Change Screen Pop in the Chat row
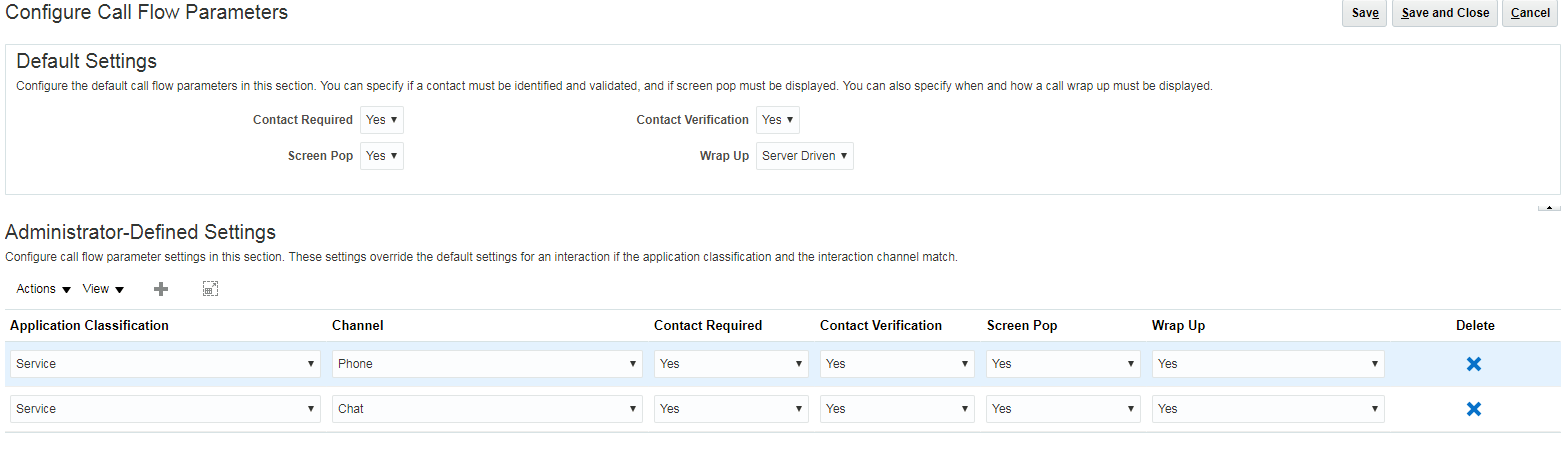Image resolution: width=1564 pixels, height=455 pixels. click(x=1063, y=409)
